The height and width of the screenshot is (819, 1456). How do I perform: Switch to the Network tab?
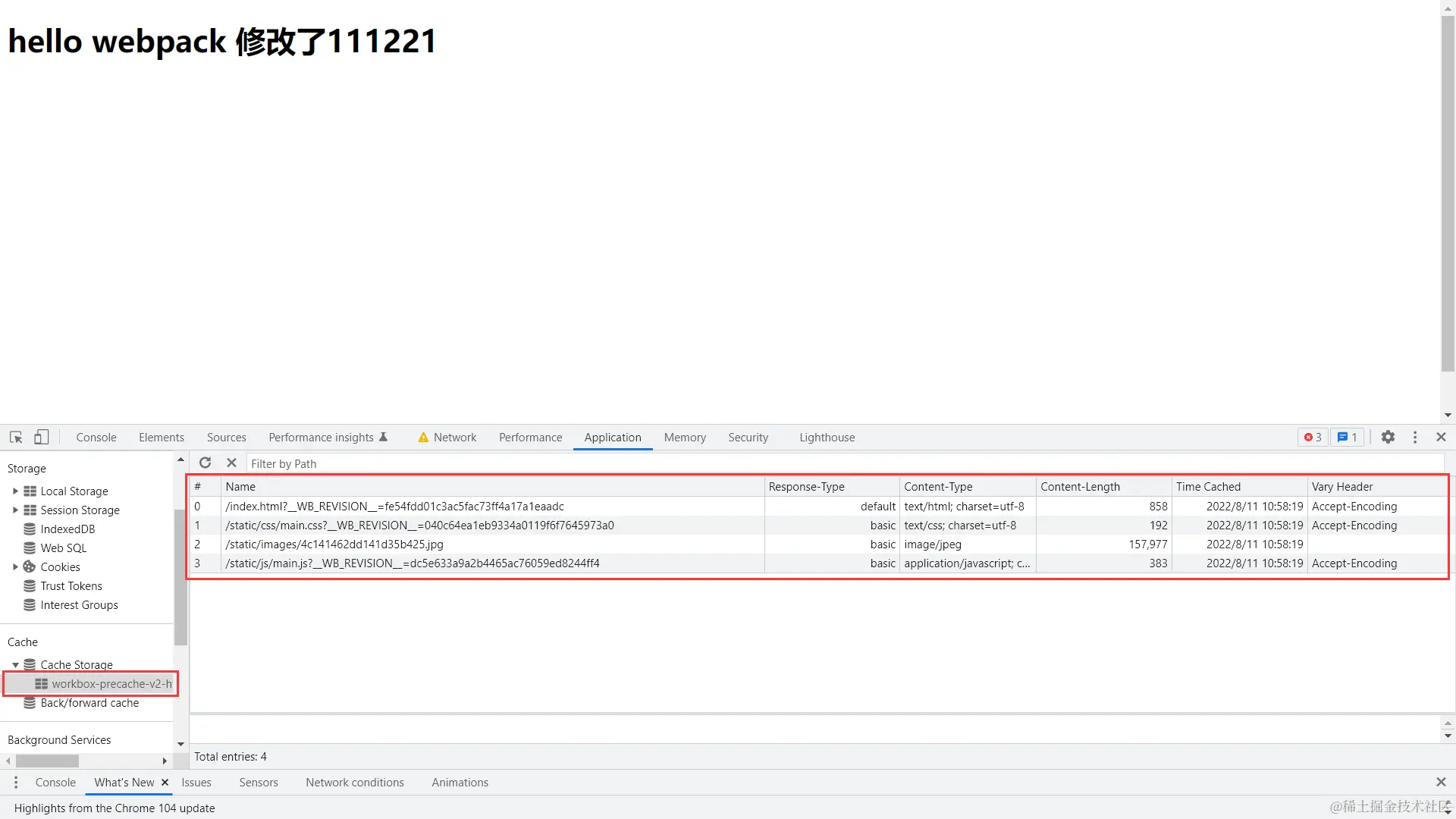click(x=454, y=438)
